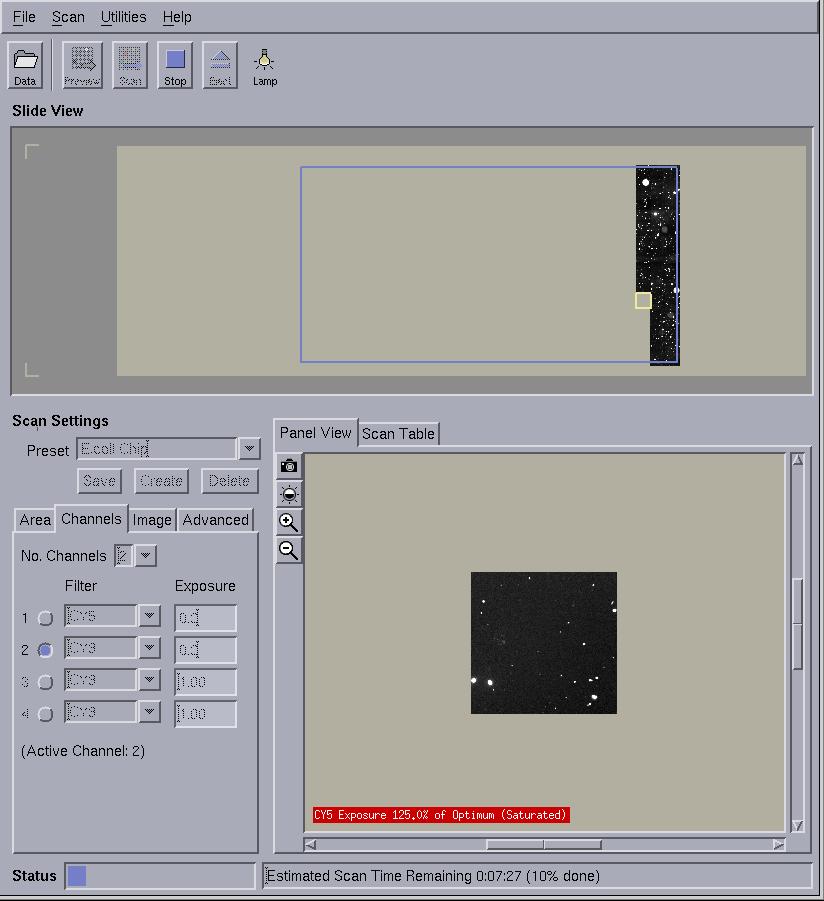Zoom out with the magnifier minus icon
This screenshot has height=901, width=824.
coord(289,550)
